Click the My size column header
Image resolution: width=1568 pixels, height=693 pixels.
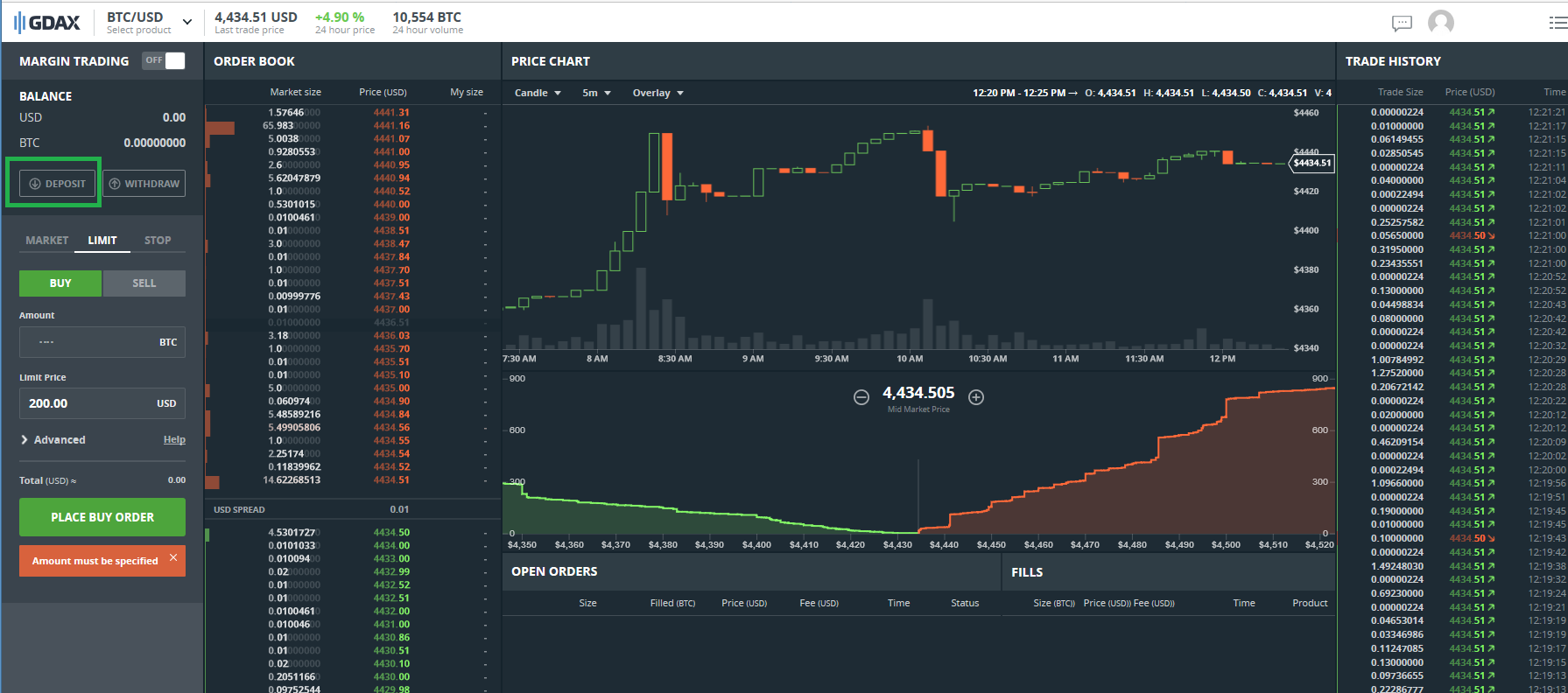467,92
